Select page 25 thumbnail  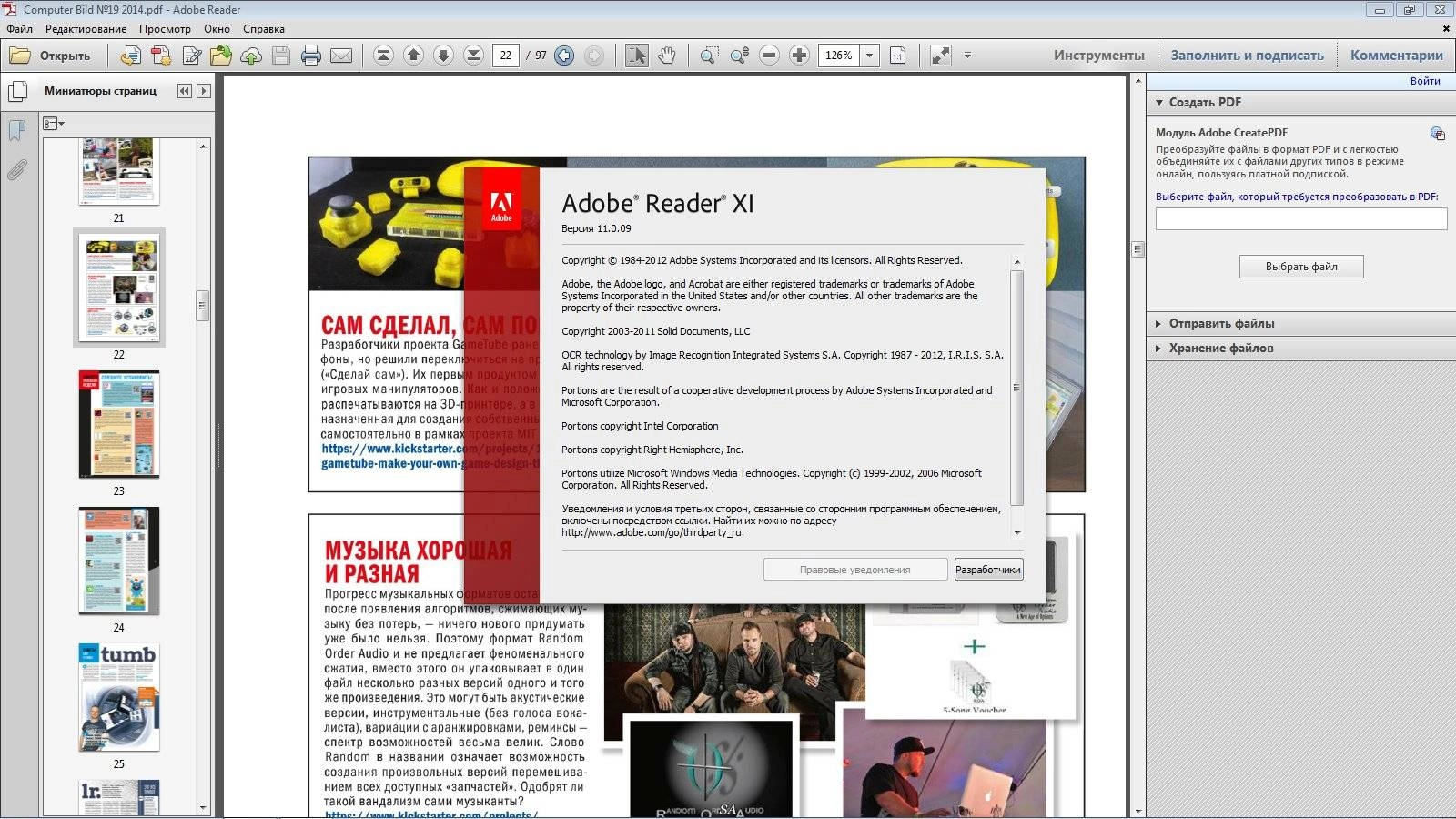point(119,698)
